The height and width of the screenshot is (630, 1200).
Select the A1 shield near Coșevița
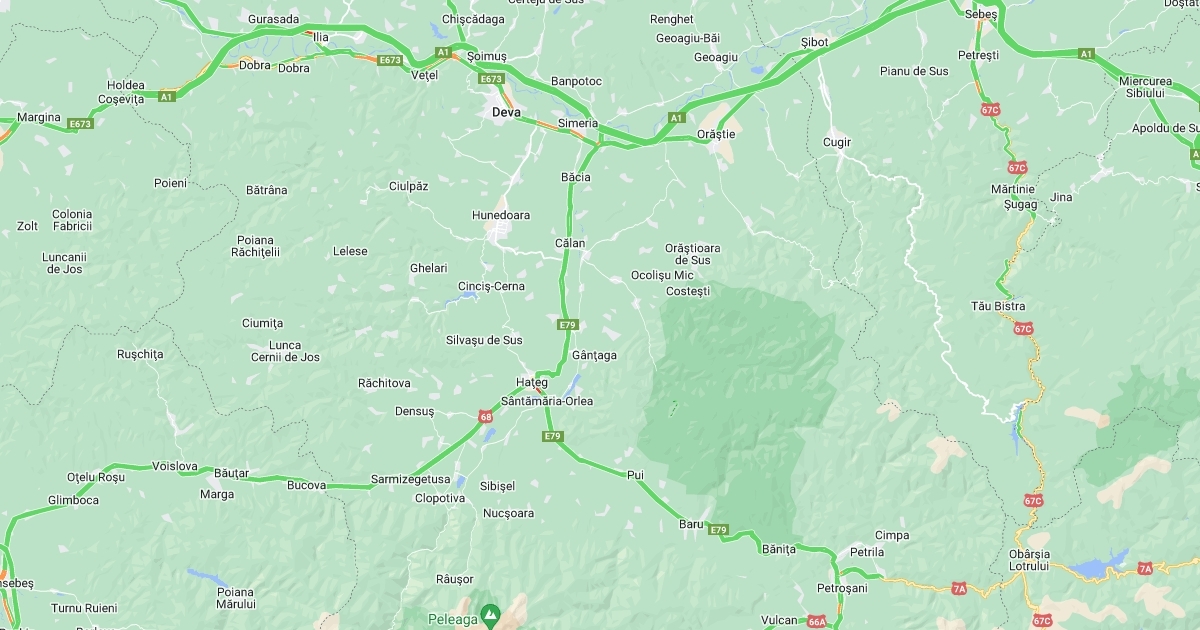[167, 97]
